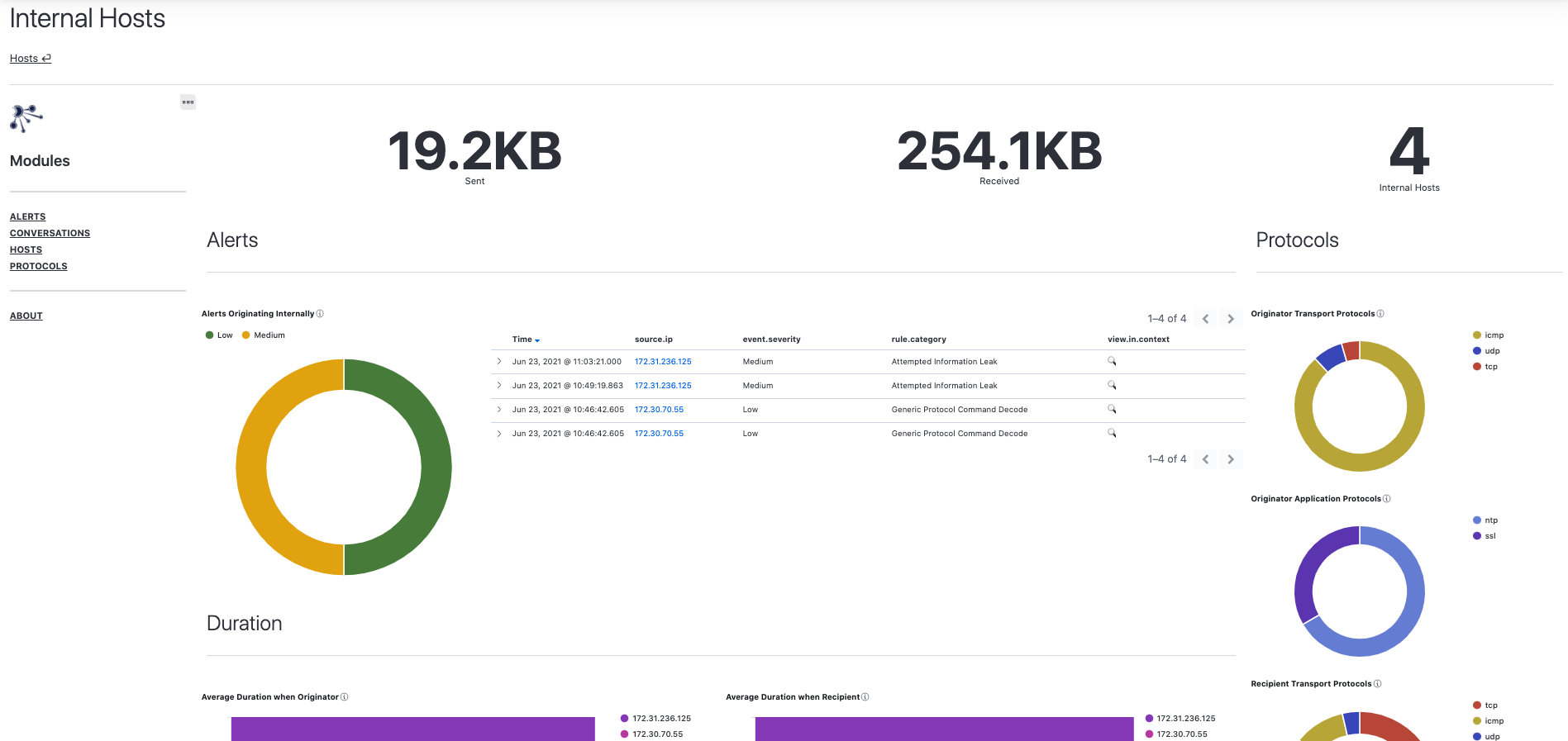1568x741 pixels.
Task: Open the HOSTS module link
Action: coord(26,249)
